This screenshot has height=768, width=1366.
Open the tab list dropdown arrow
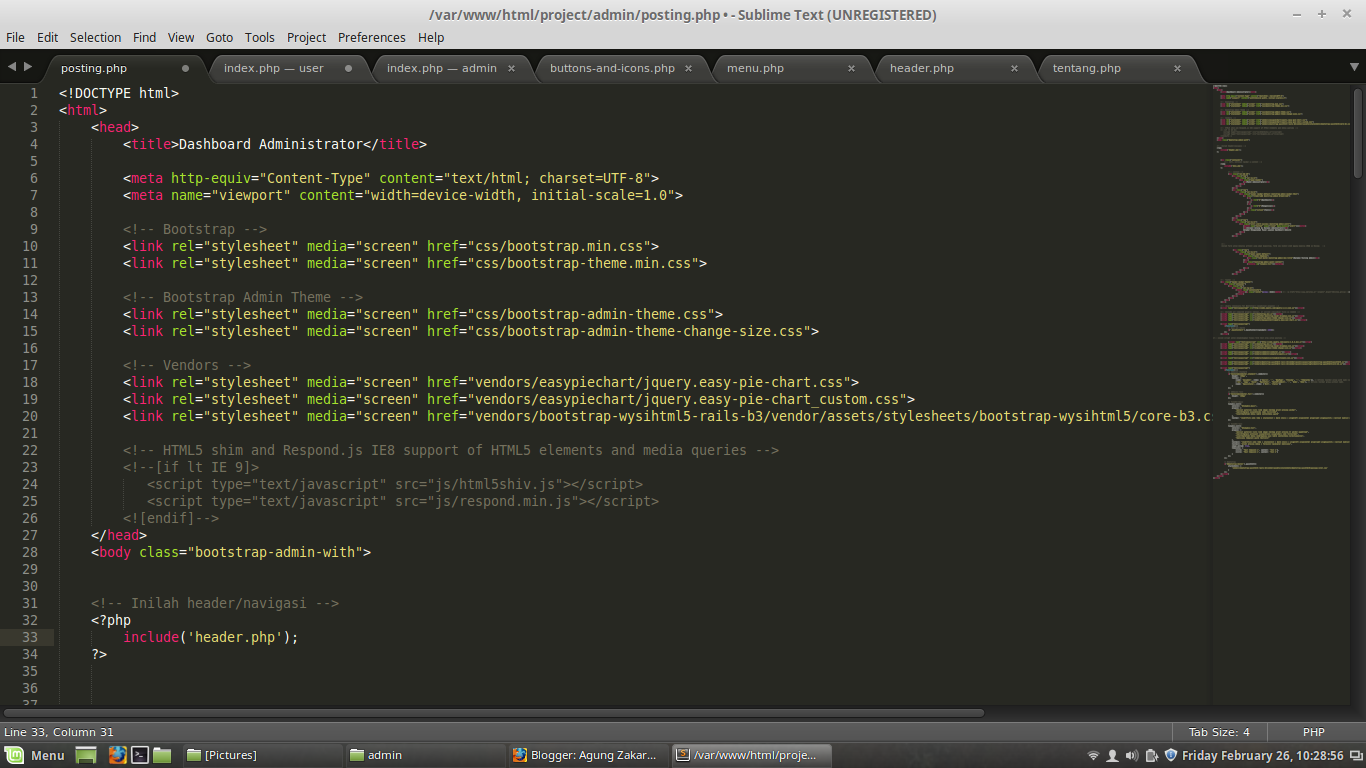click(1354, 67)
